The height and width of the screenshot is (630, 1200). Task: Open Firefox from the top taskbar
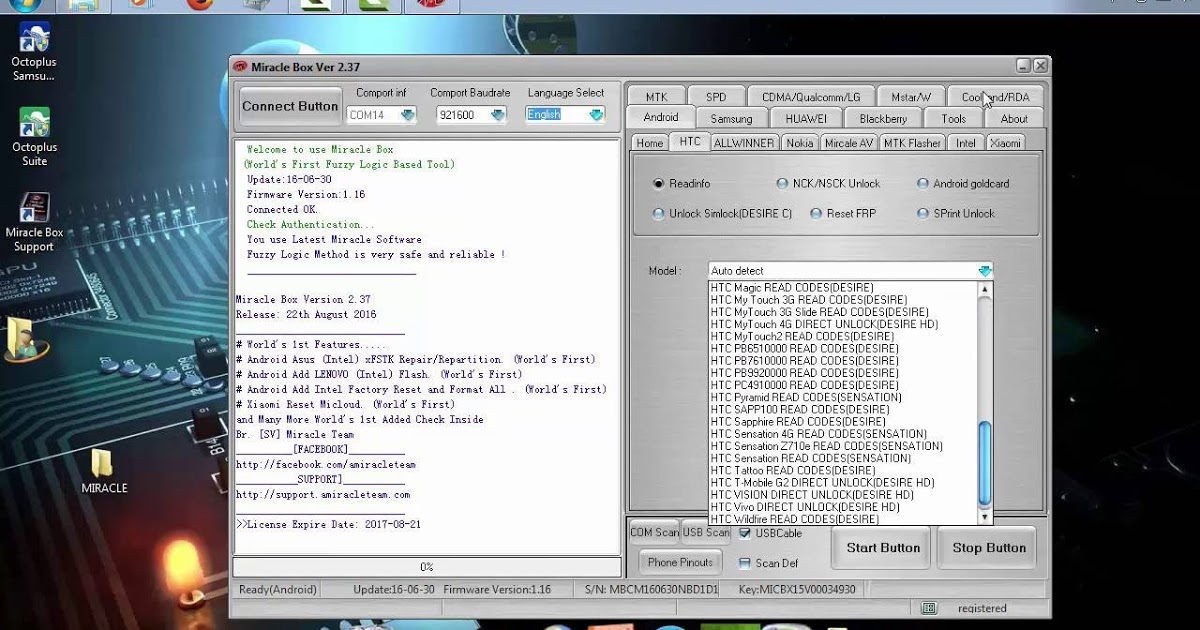coord(199,5)
